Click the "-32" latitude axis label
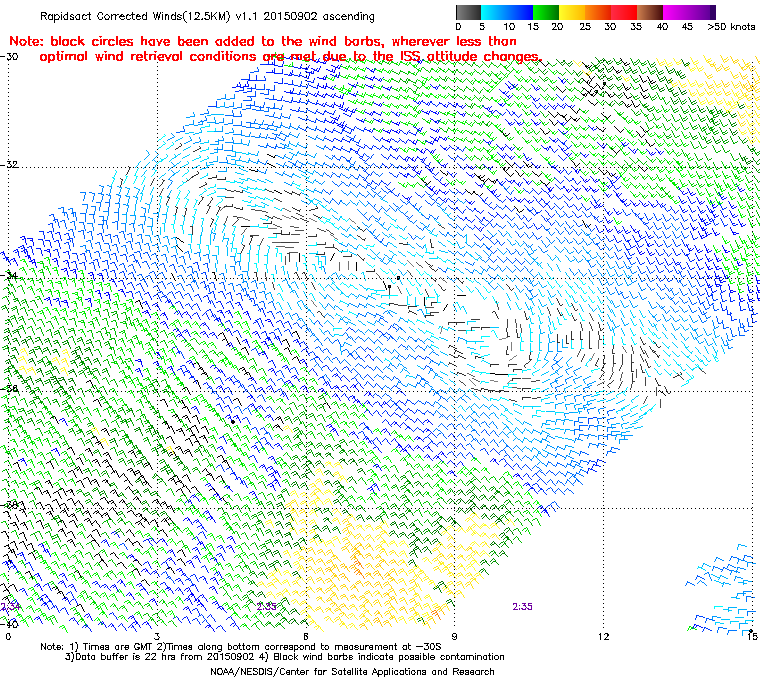The height and width of the screenshot is (688, 760). (9, 164)
